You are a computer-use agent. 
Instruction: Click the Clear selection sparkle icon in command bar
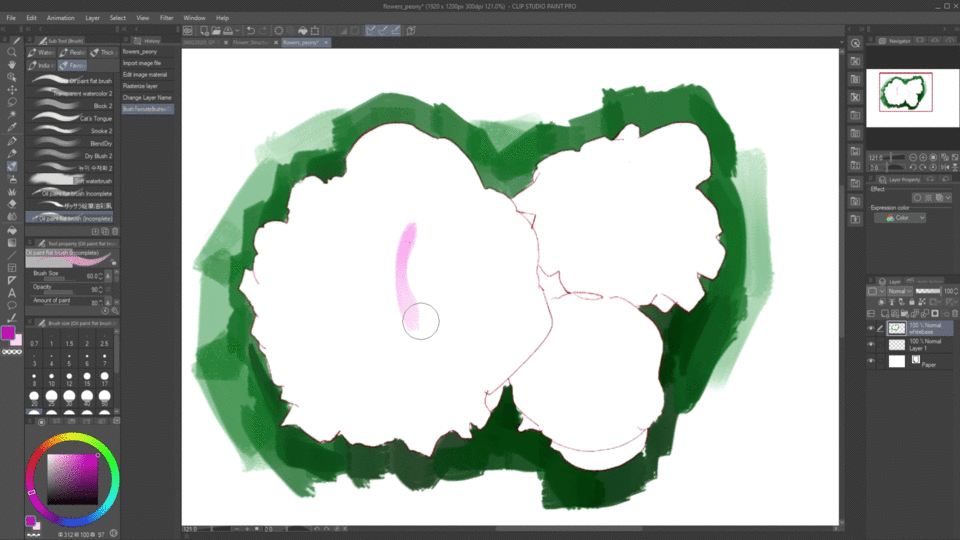[x=279, y=30]
